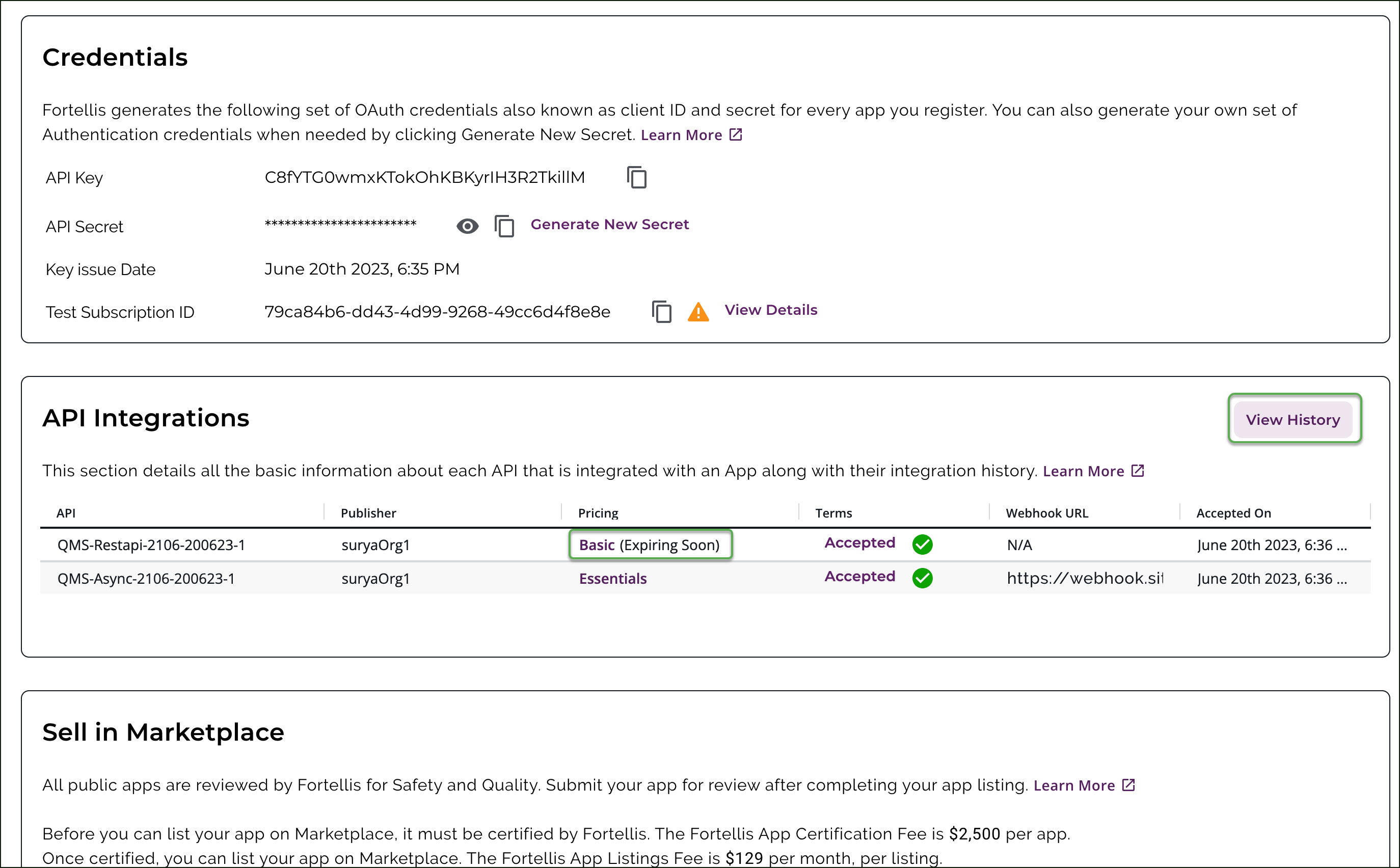Click the external link icon after Marketplace Learn More
Image resolution: width=1400 pixels, height=868 pixels.
[x=1127, y=785]
